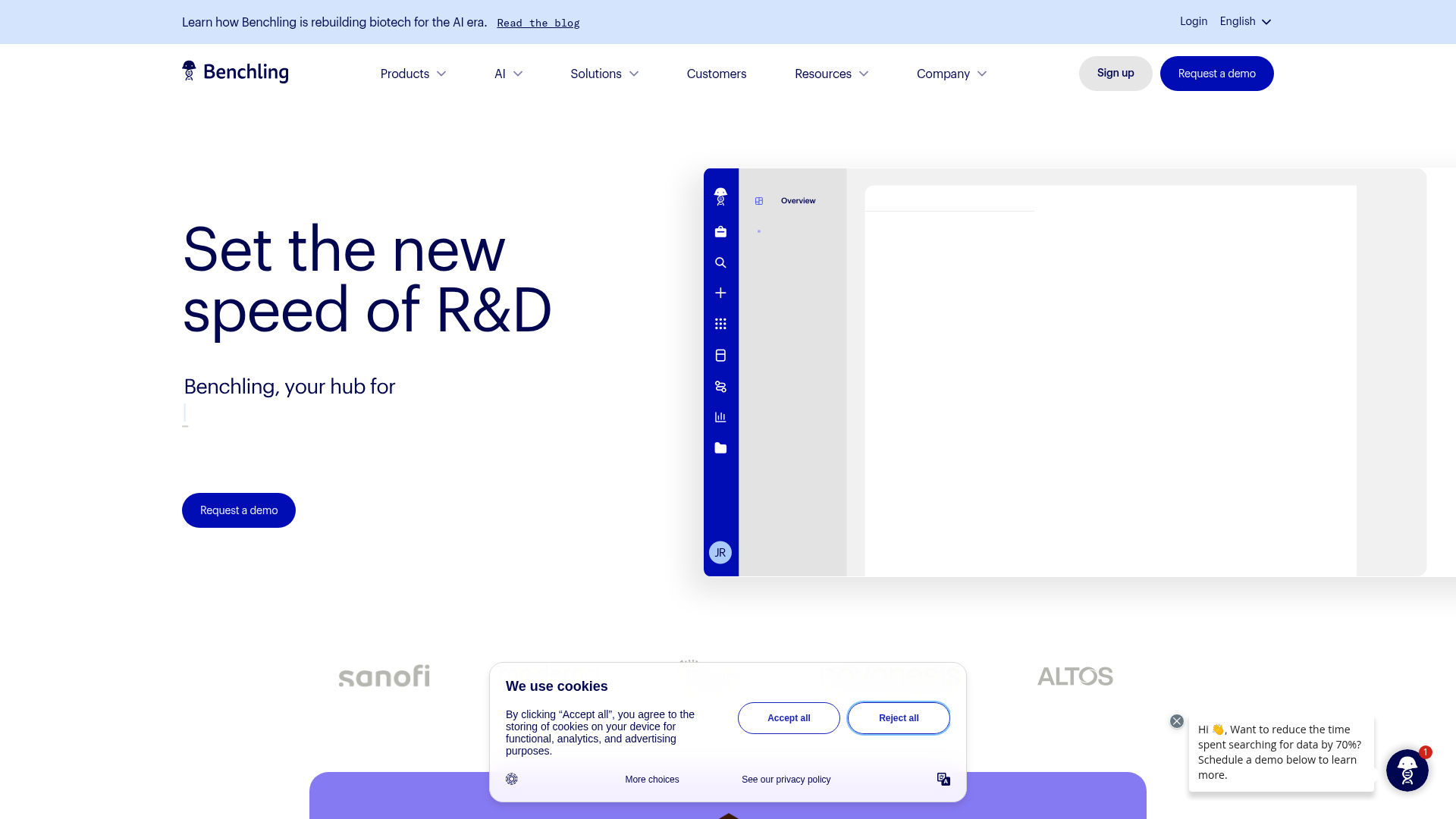Click the plus Create icon in the sidebar
The height and width of the screenshot is (819, 1456).
click(x=720, y=293)
